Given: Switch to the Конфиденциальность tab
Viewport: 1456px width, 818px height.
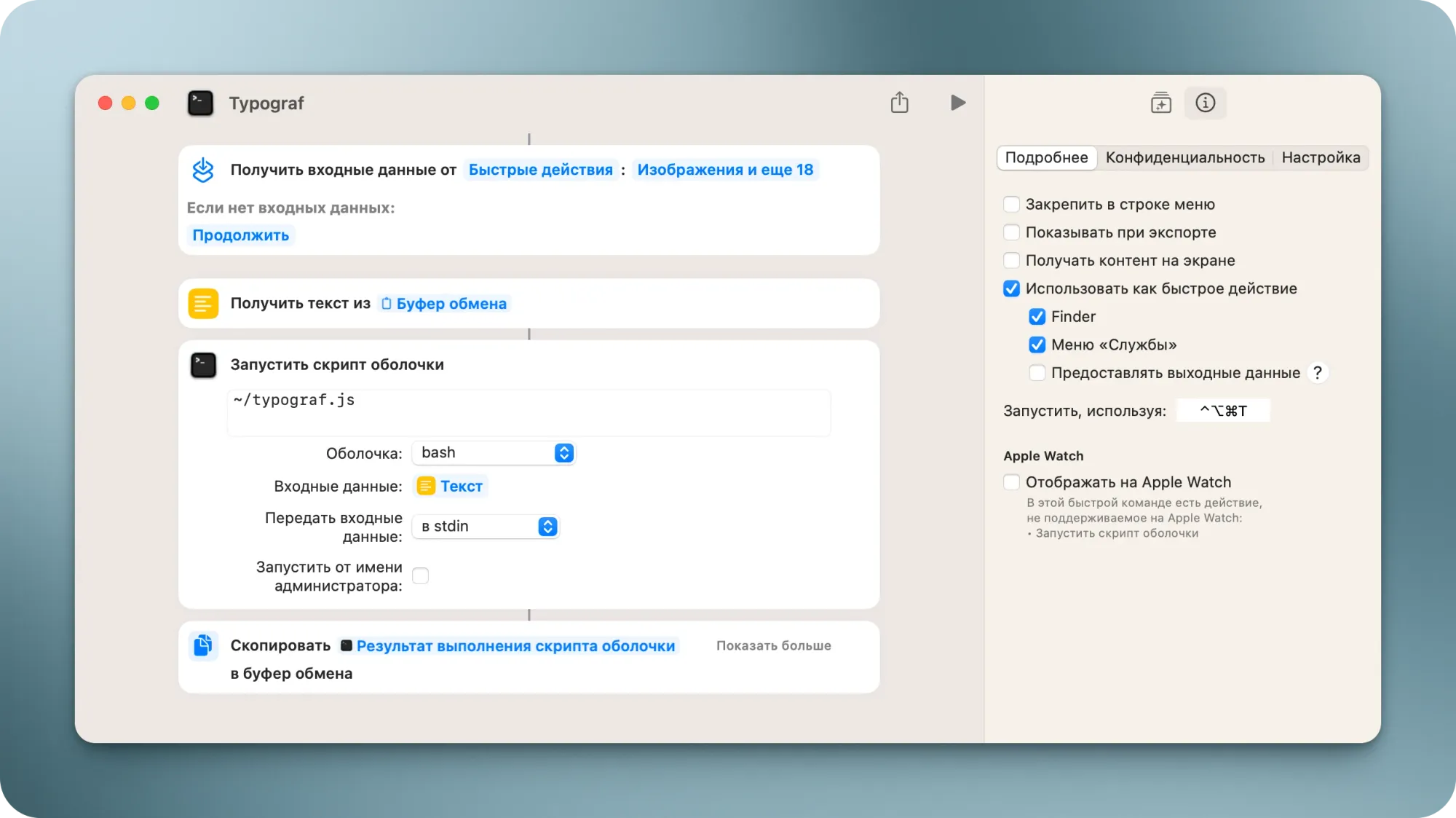Looking at the screenshot, I should click(x=1185, y=157).
